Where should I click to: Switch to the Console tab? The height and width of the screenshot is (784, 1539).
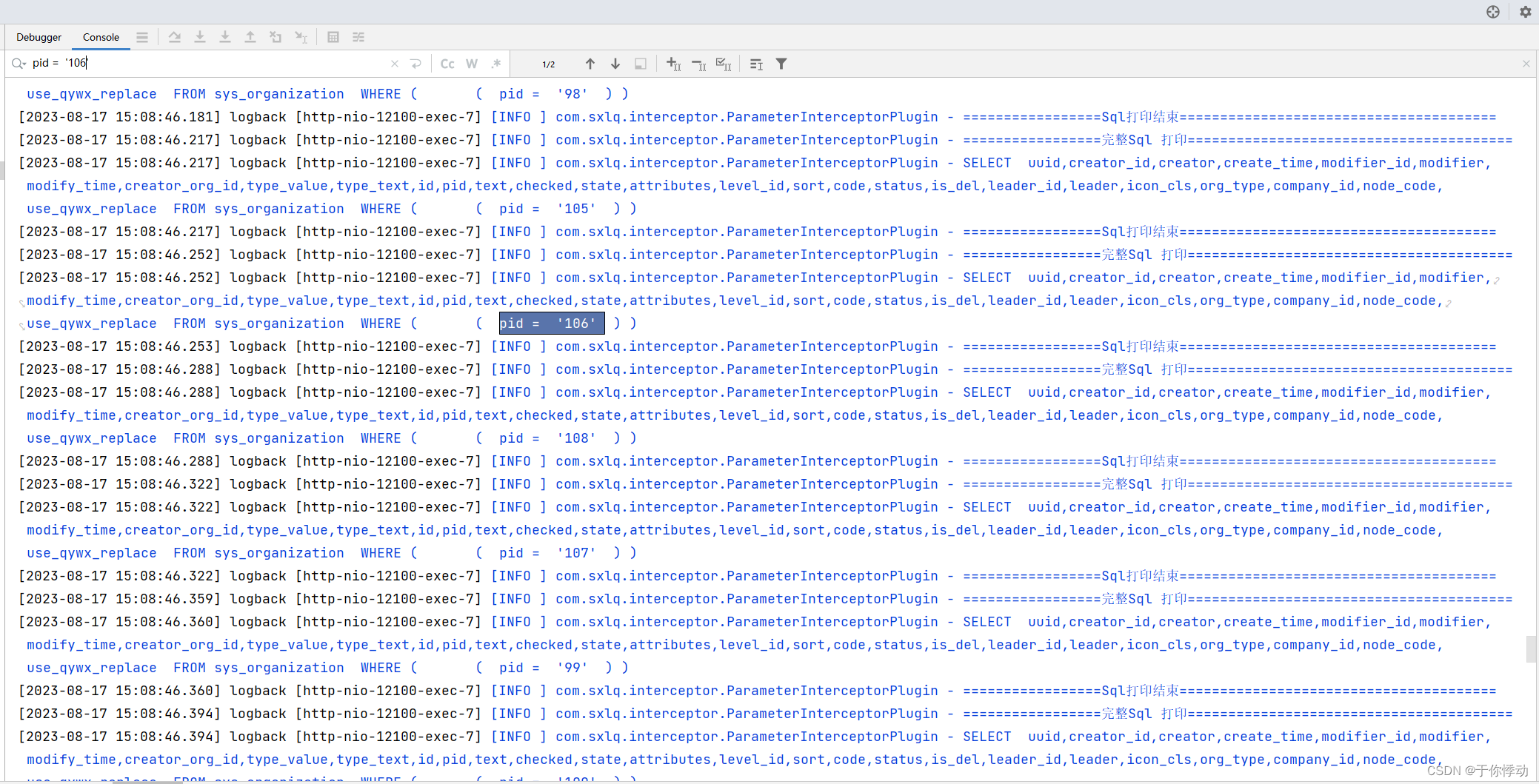point(101,37)
